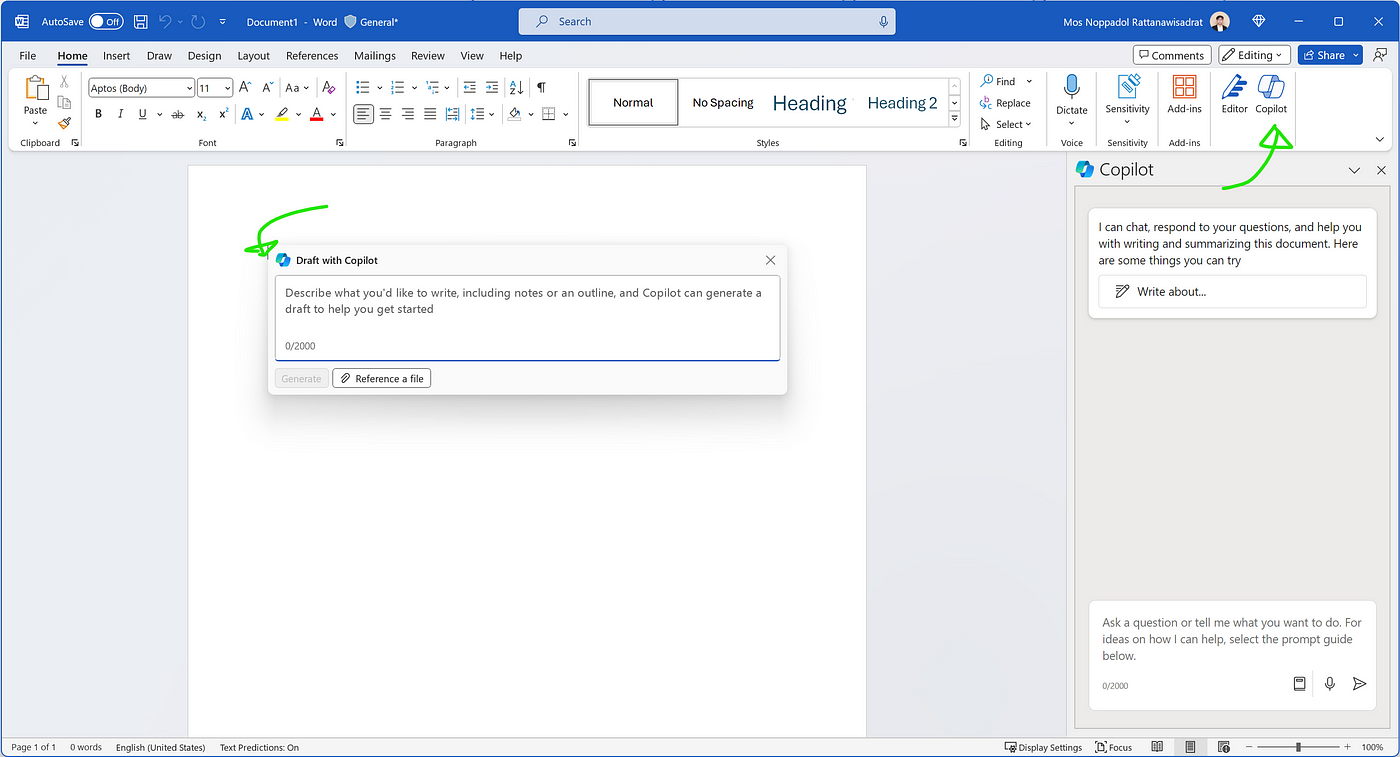The image size is (1400, 757).
Task: Open the References ribbon tab
Action: [x=312, y=56]
